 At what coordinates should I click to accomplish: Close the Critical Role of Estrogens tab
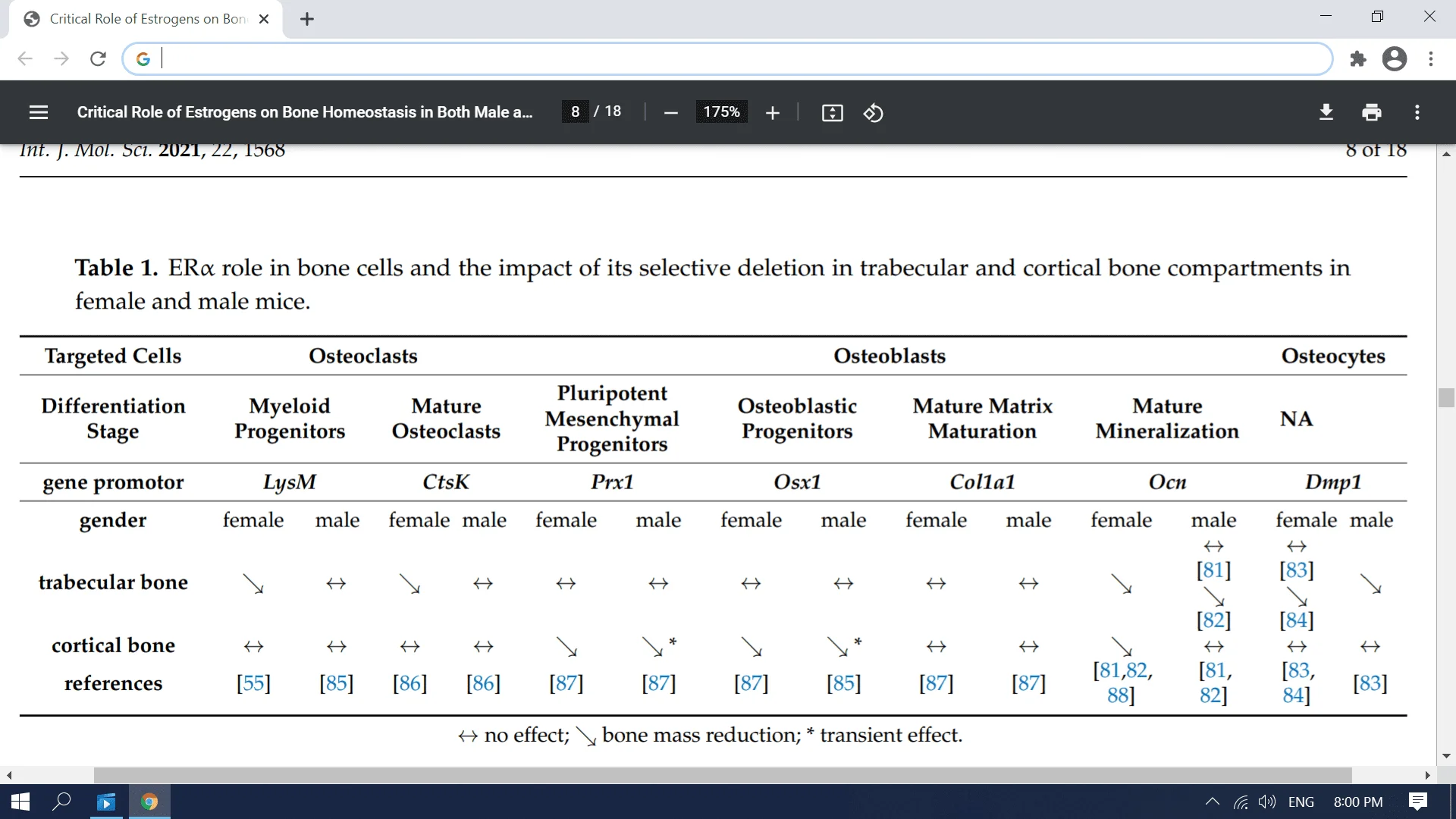coord(264,19)
